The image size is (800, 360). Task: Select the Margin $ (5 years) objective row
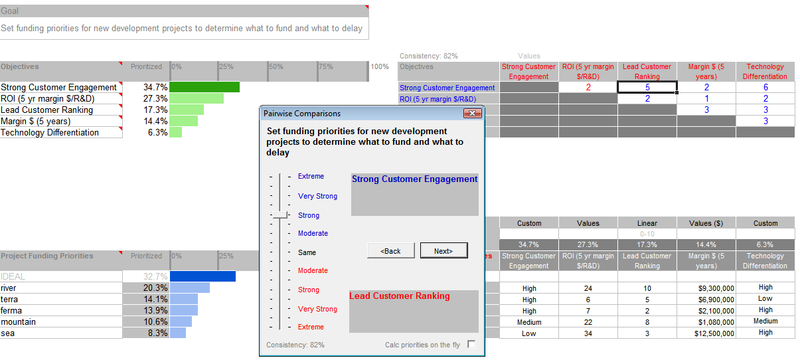pyautogui.click(x=61, y=121)
